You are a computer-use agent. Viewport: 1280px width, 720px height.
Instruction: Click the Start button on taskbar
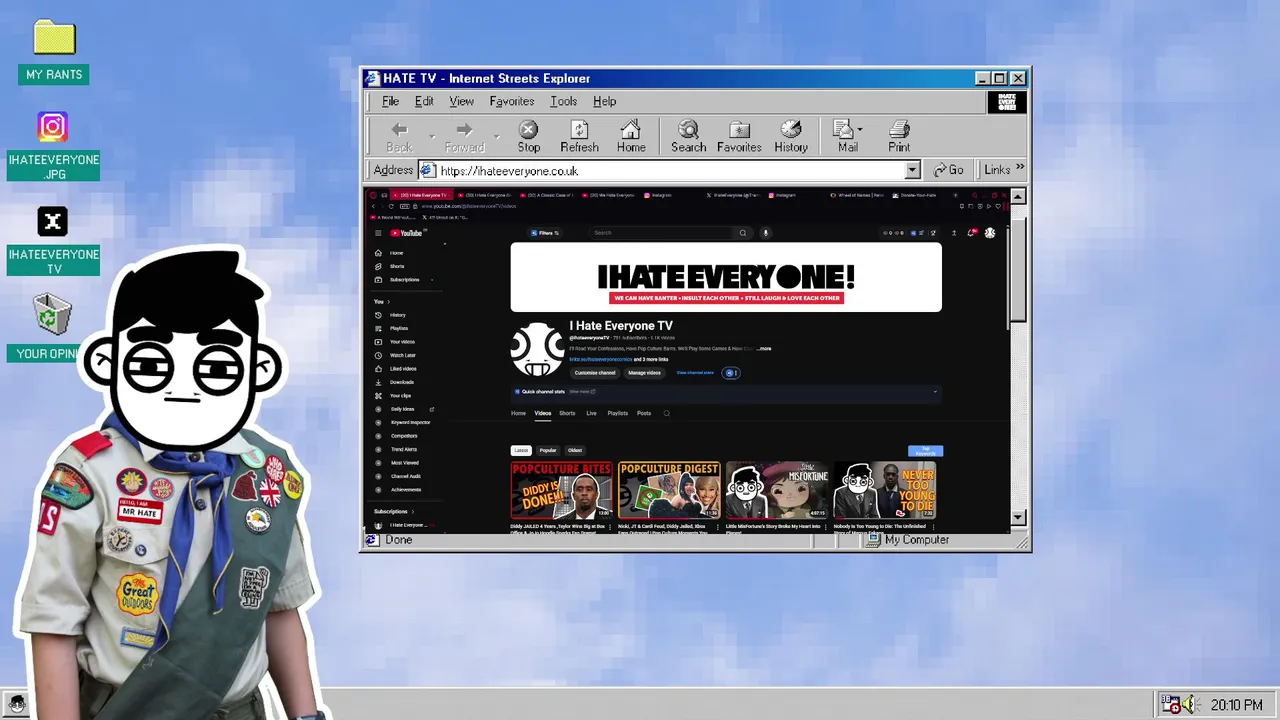click(16, 704)
